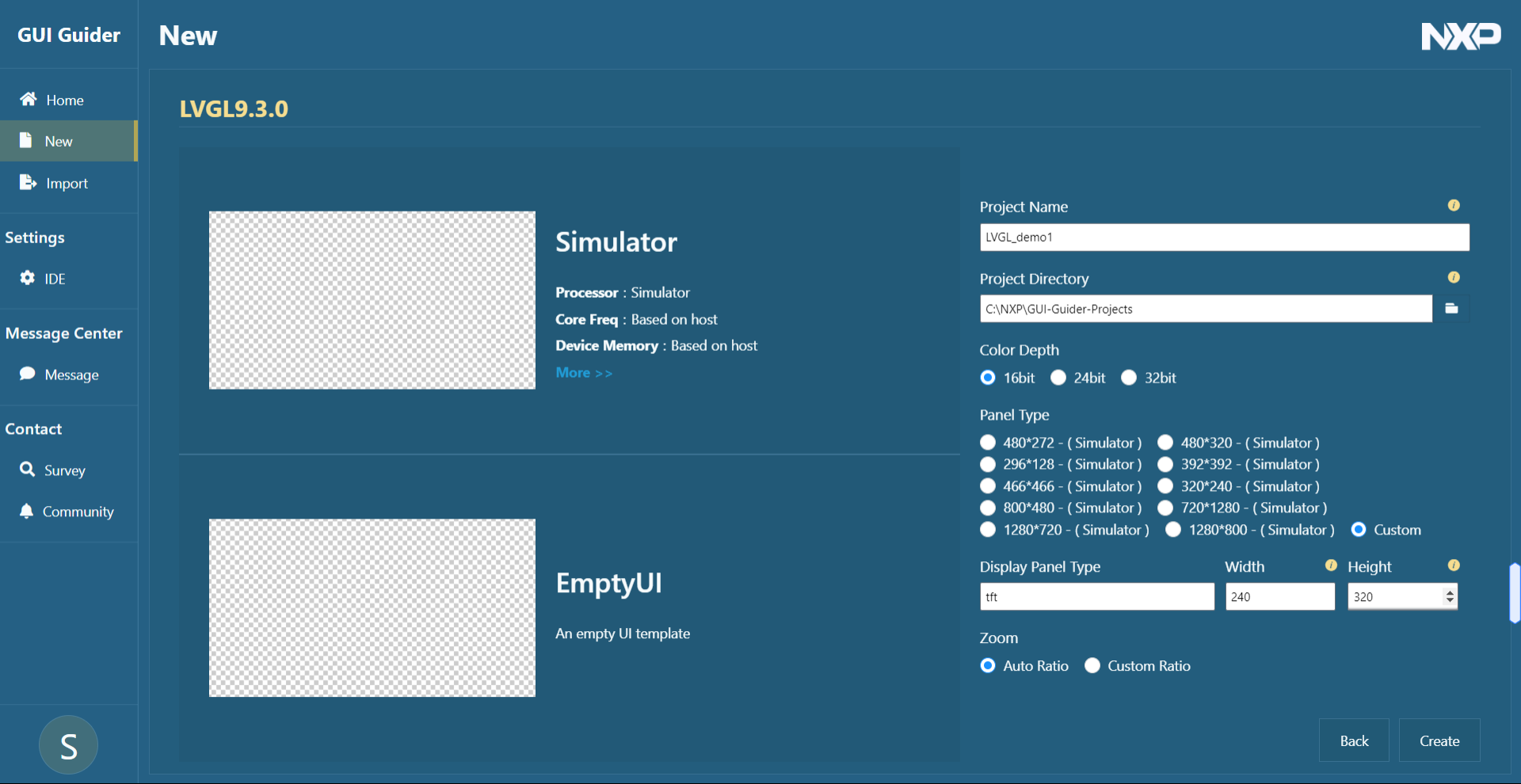Click the GUI Guider app title
The height and width of the screenshot is (784, 1521).
click(69, 35)
